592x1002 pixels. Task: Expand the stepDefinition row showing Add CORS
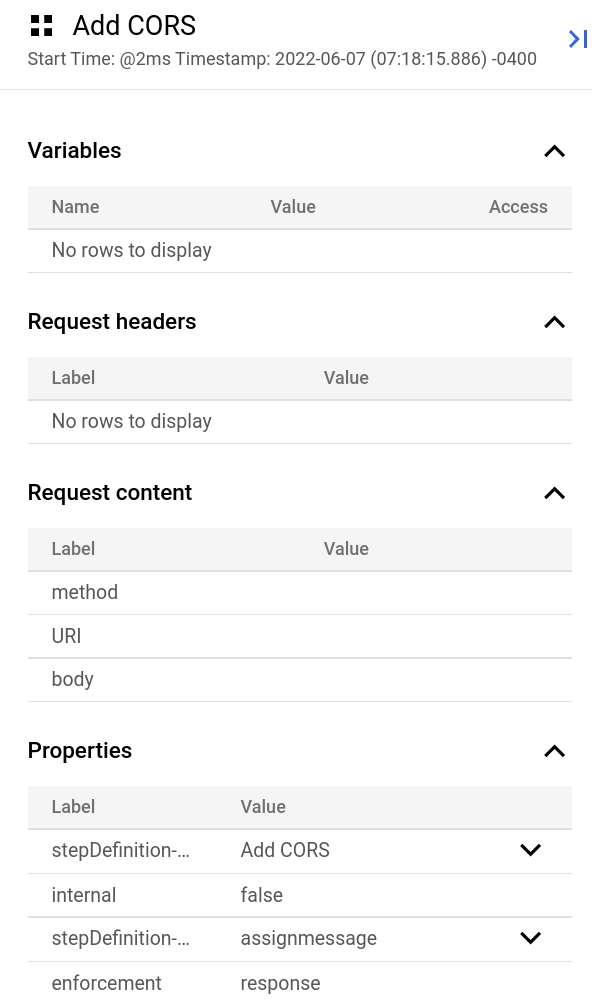(530, 850)
